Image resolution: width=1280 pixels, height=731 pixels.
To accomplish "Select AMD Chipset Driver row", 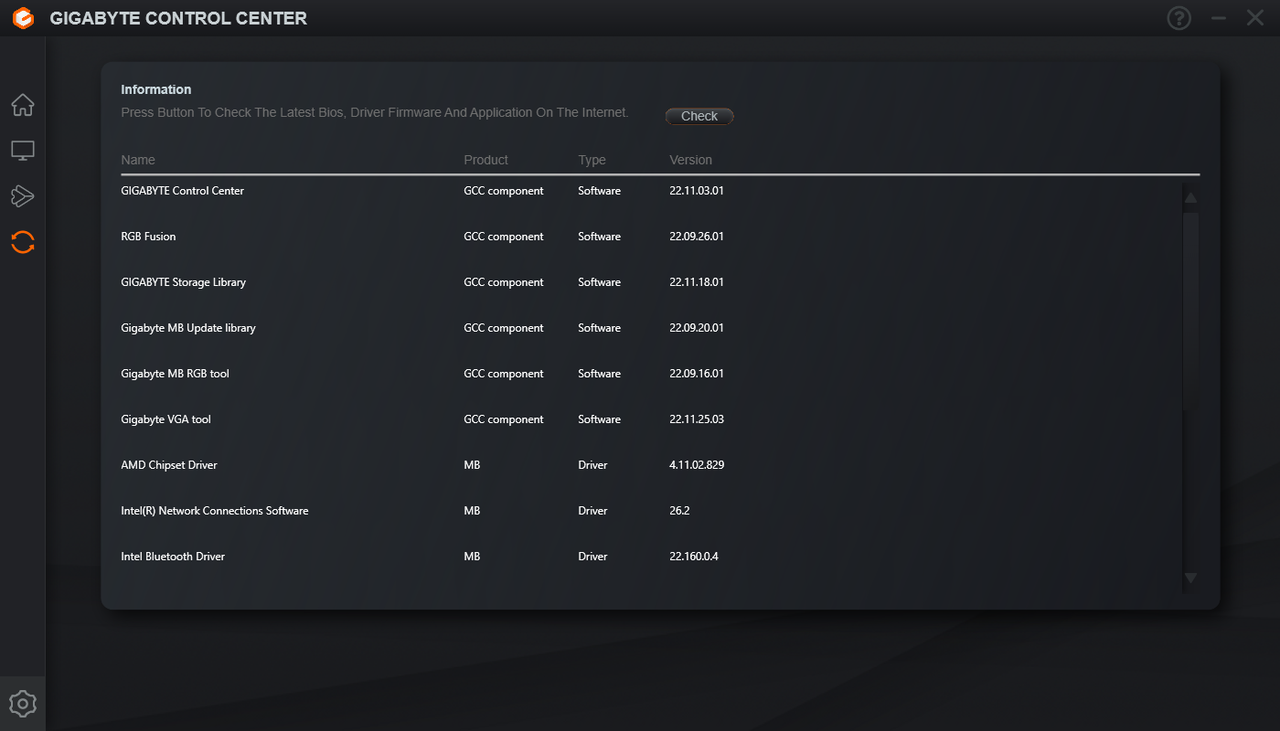I will pyautogui.click(x=650, y=465).
